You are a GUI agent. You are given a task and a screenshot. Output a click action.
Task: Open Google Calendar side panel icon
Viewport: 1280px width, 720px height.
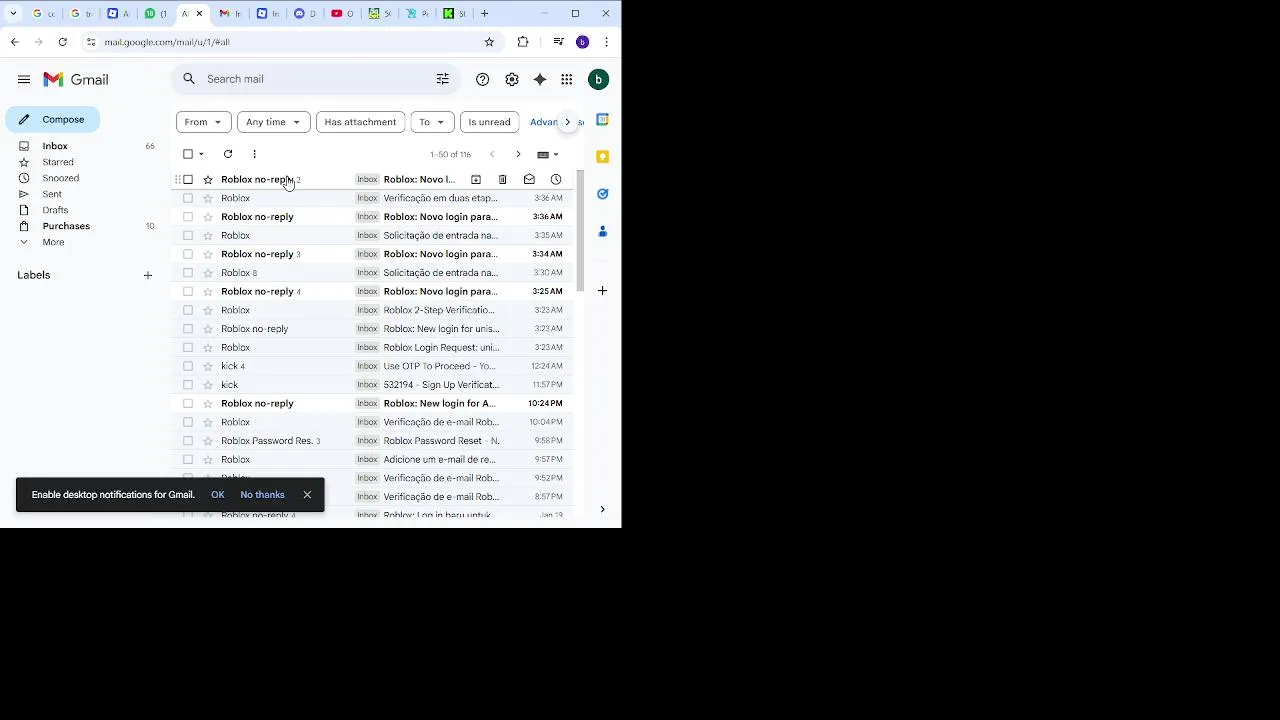click(602, 119)
